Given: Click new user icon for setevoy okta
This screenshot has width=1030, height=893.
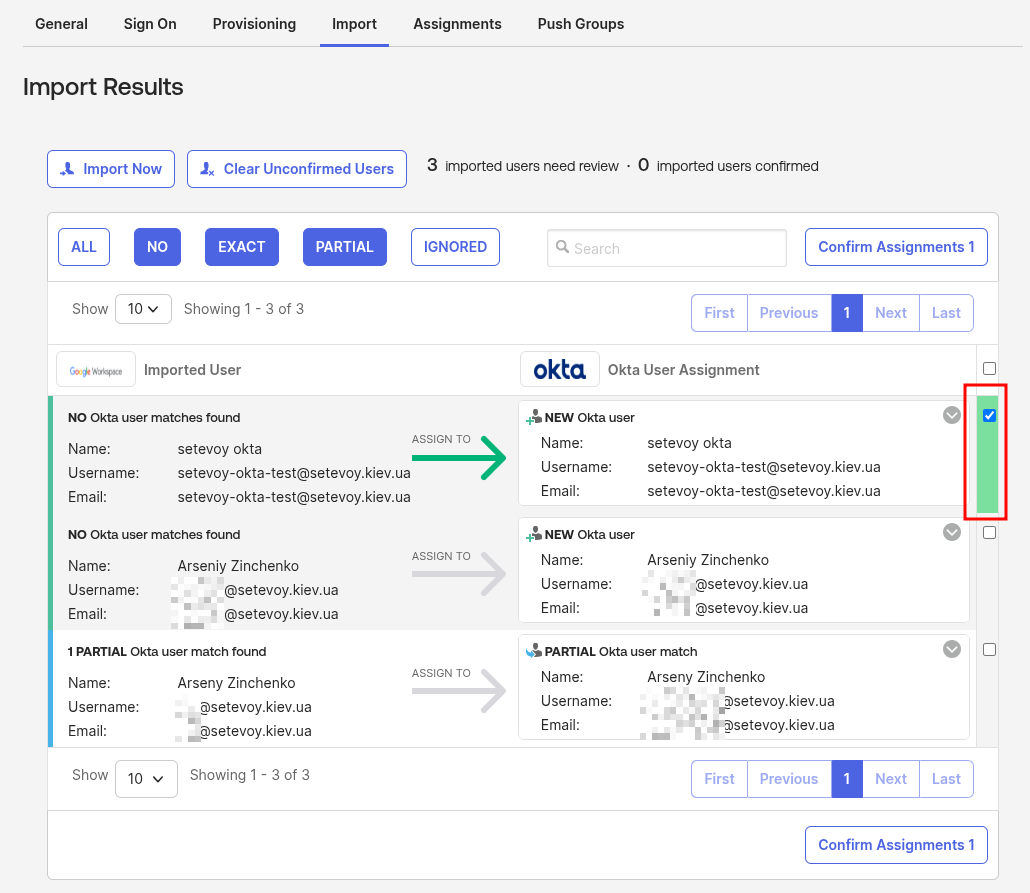Looking at the screenshot, I should coord(534,418).
